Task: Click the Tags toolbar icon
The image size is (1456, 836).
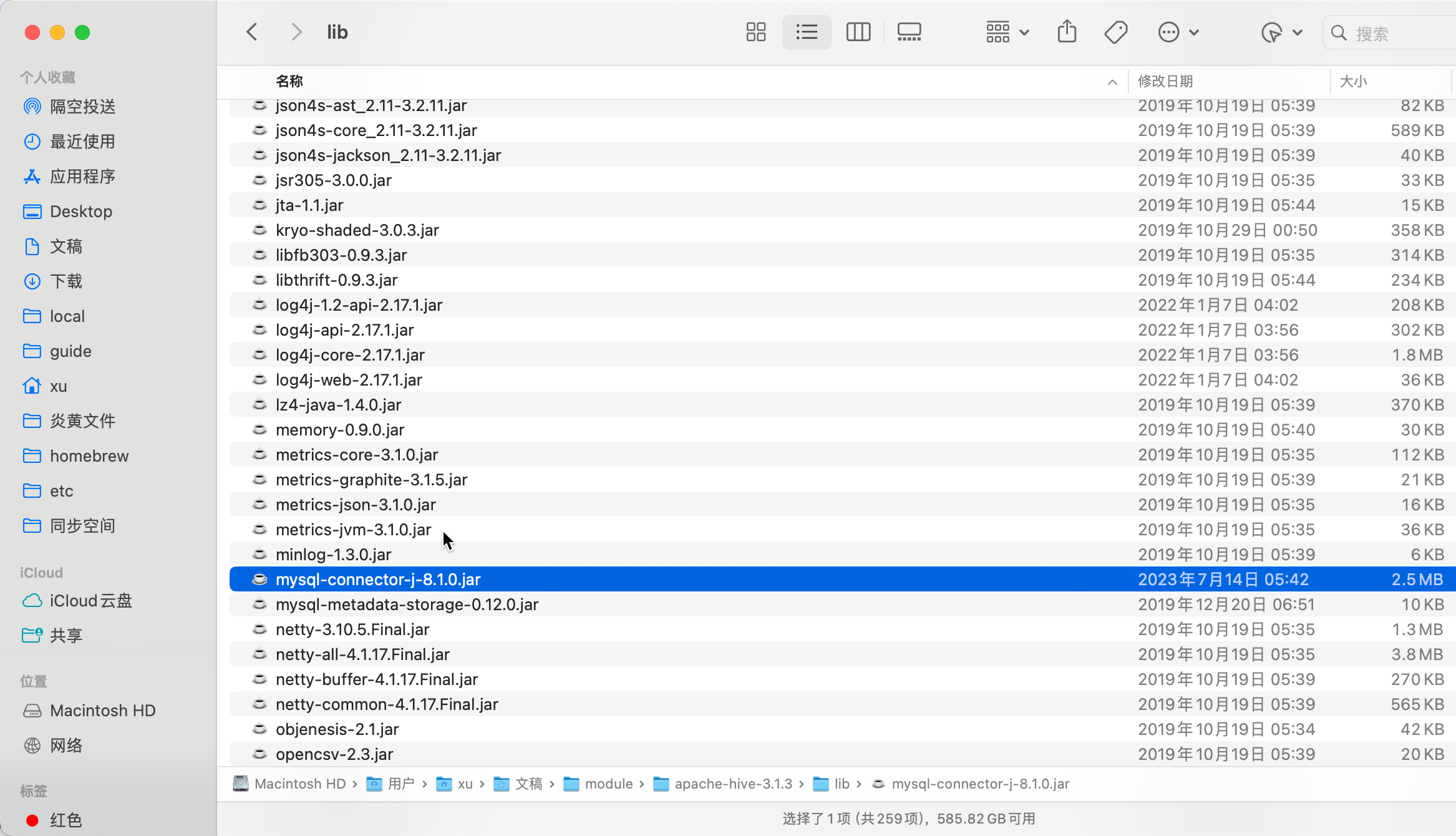Action: coord(1115,32)
